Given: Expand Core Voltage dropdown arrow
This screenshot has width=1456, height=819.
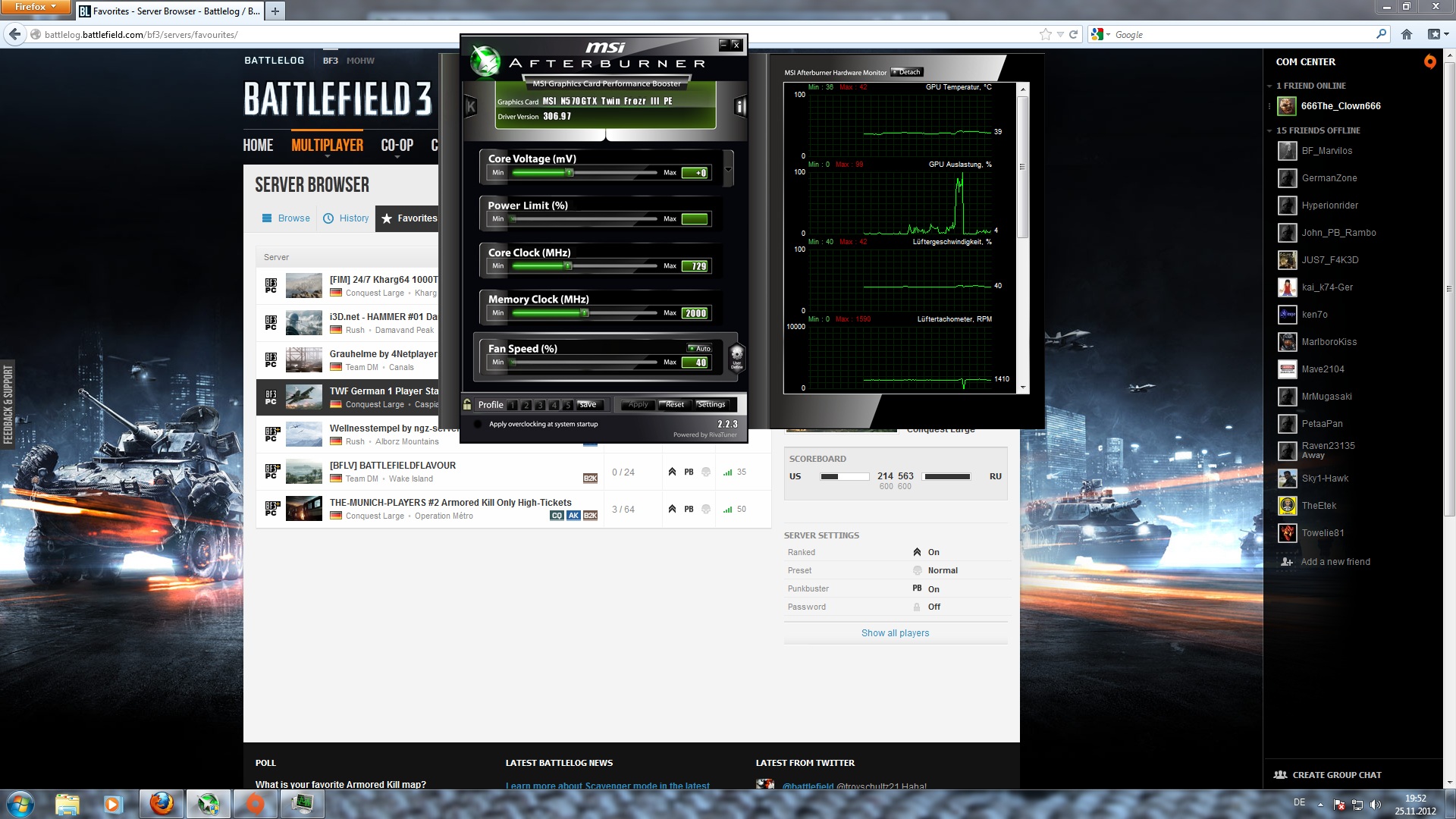Looking at the screenshot, I should pyautogui.click(x=728, y=169).
